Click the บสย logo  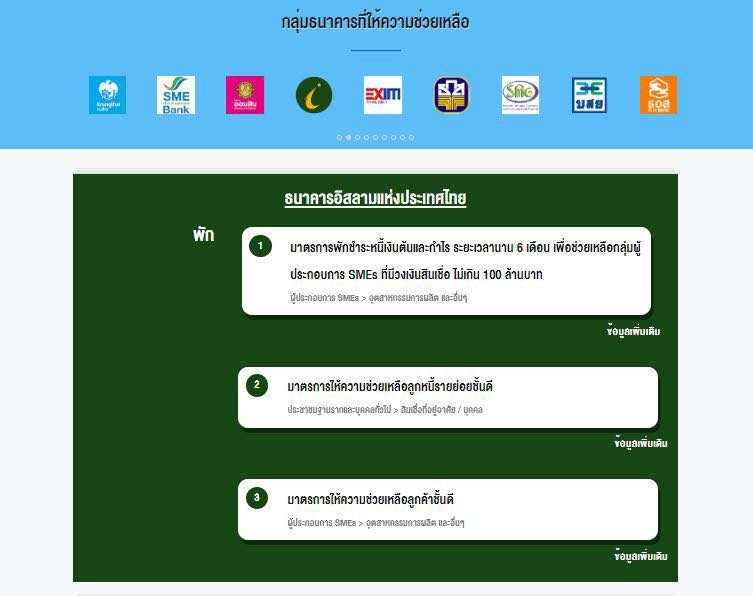pyautogui.click(x=589, y=95)
